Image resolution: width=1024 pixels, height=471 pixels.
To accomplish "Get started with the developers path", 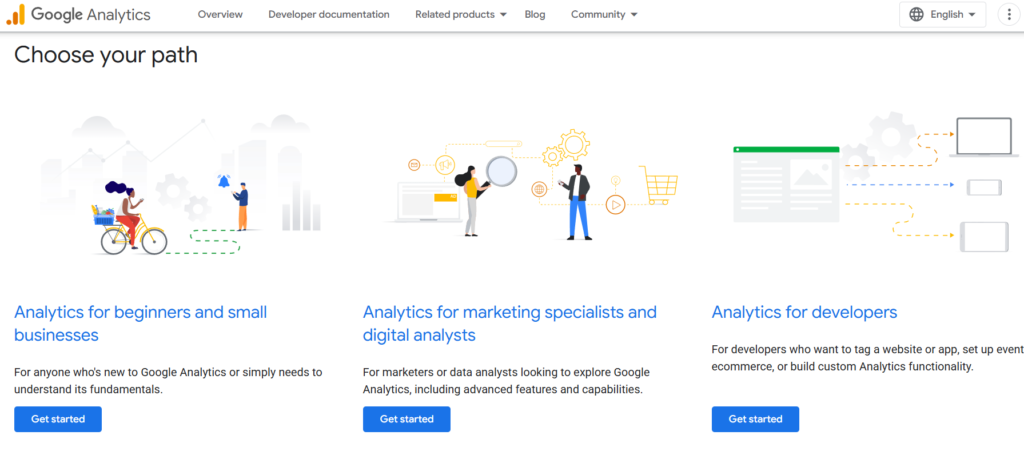I will pyautogui.click(x=755, y=419).
